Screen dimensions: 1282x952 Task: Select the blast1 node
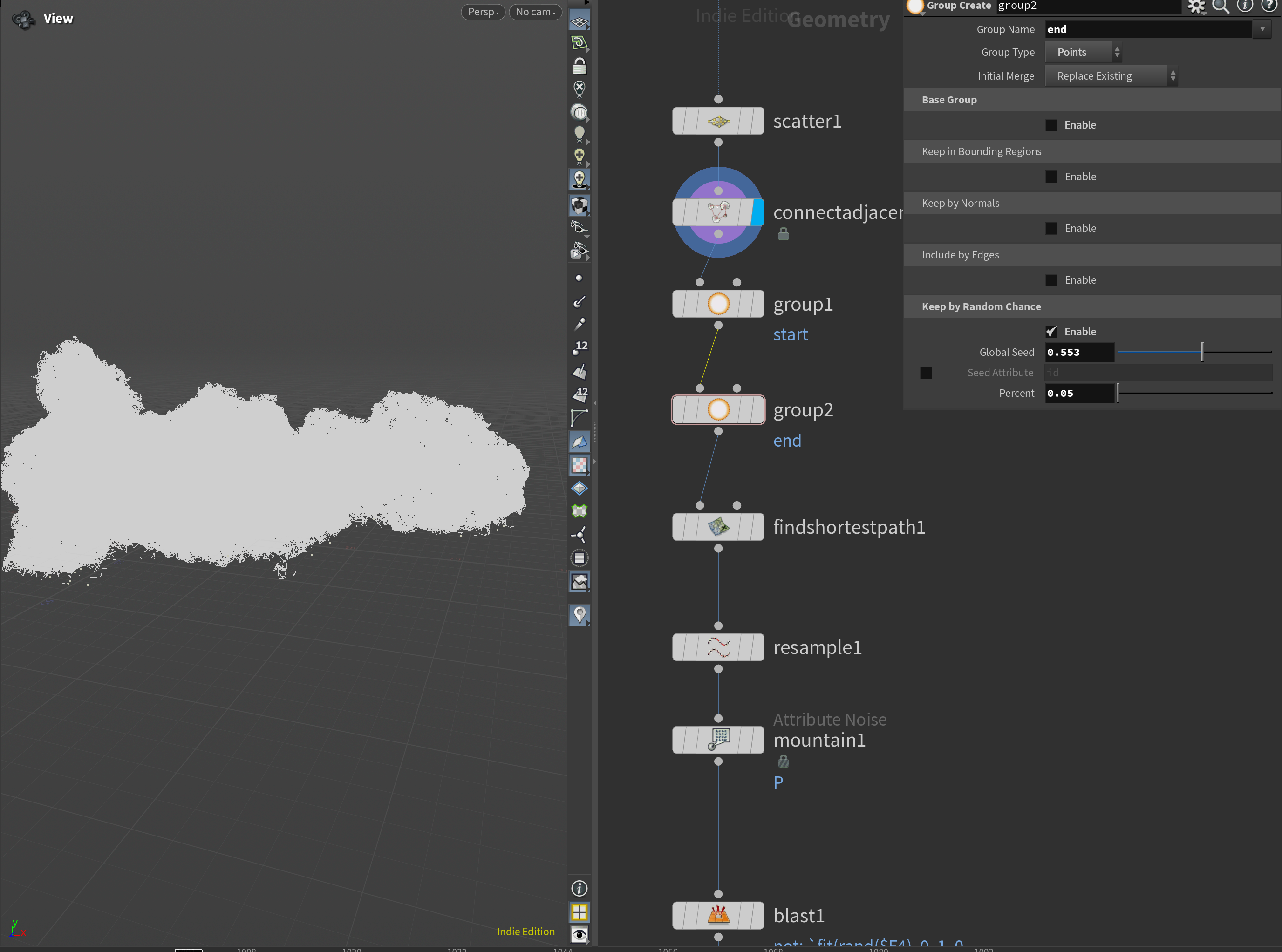click(718, 915)
